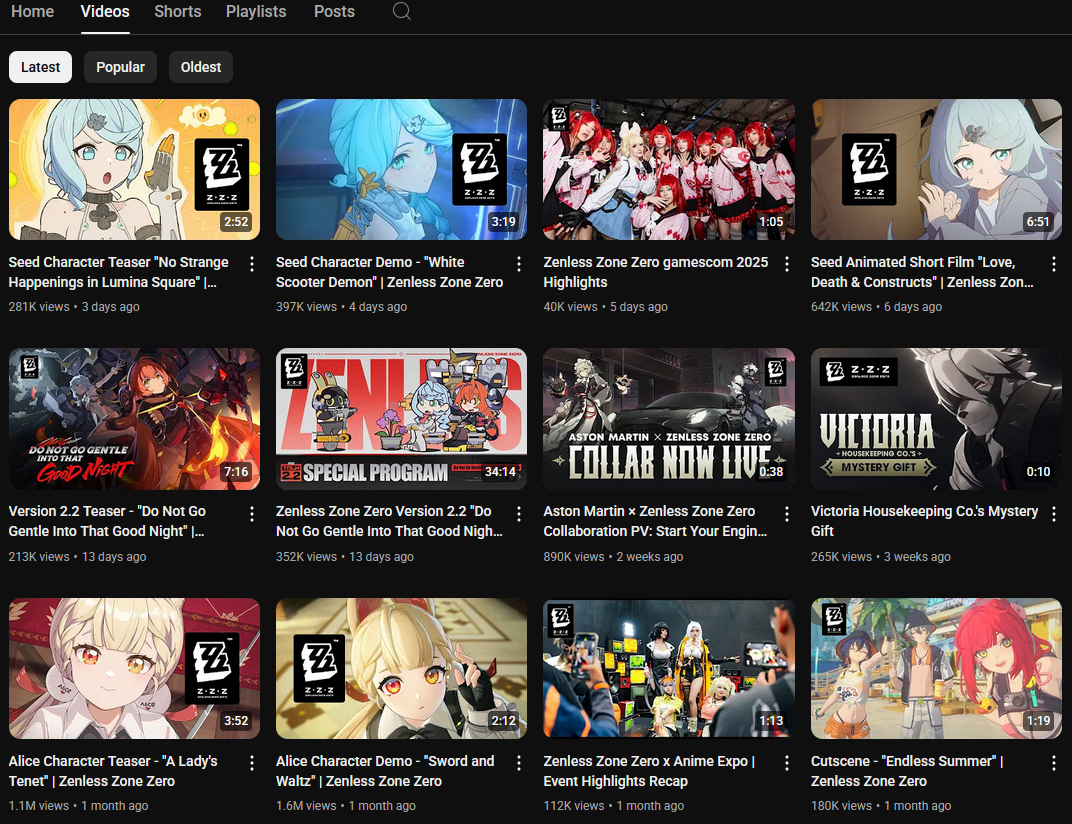Open more actions for Aston Martin Collaboration PV
Image resolution: width=1072 pixels, height=824 pixels.
787,513
